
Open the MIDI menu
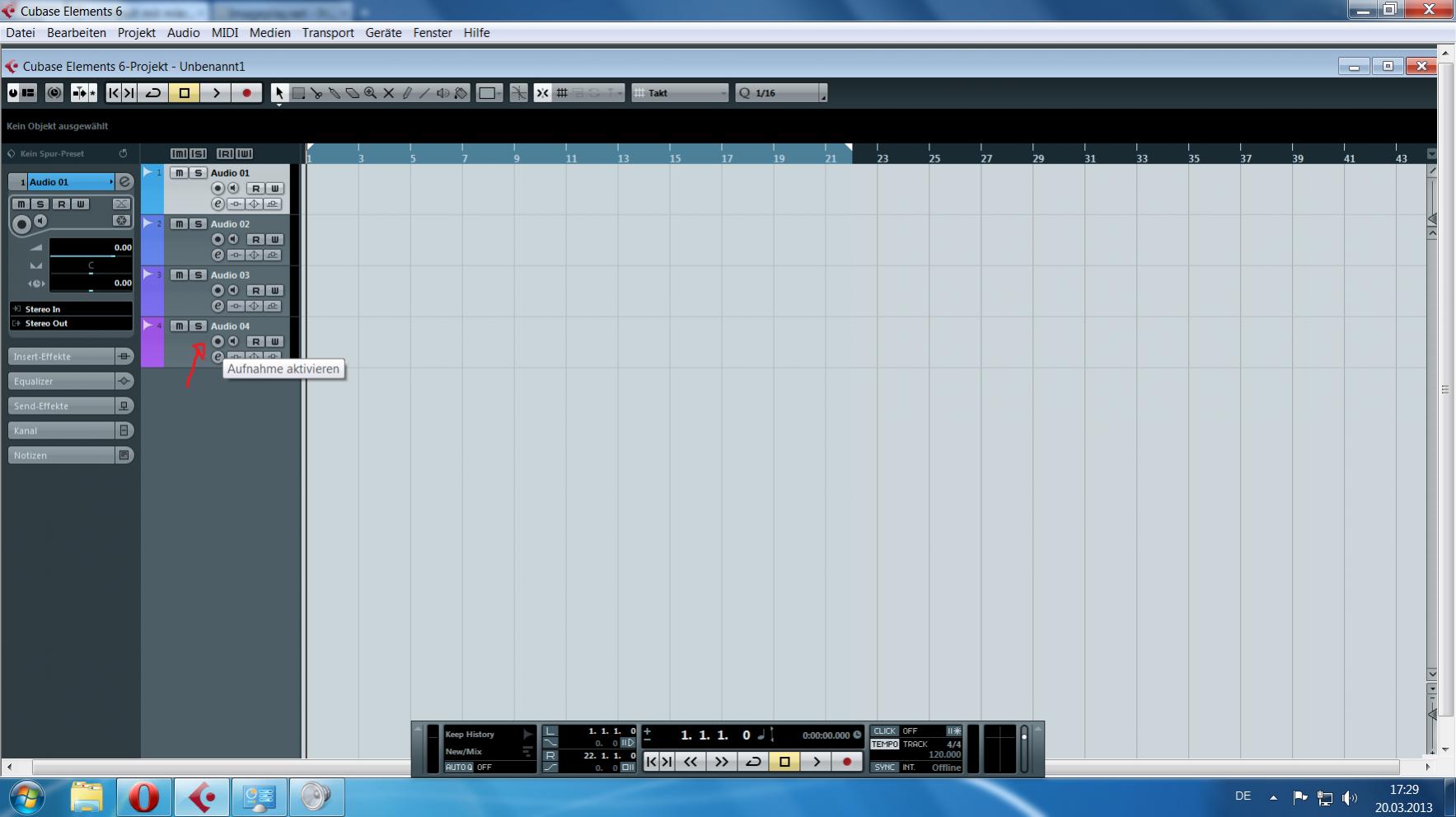click(225, 33)
